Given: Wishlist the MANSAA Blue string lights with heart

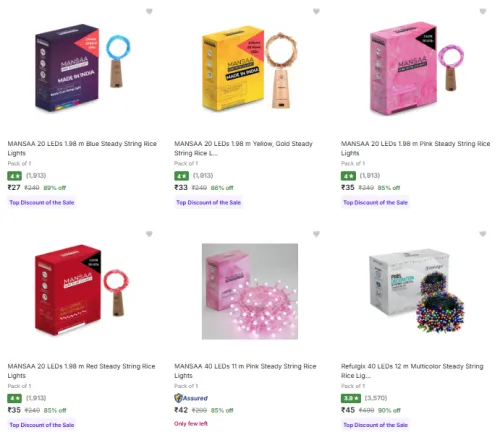Looking at the screenshot, I should click(149, 12).
